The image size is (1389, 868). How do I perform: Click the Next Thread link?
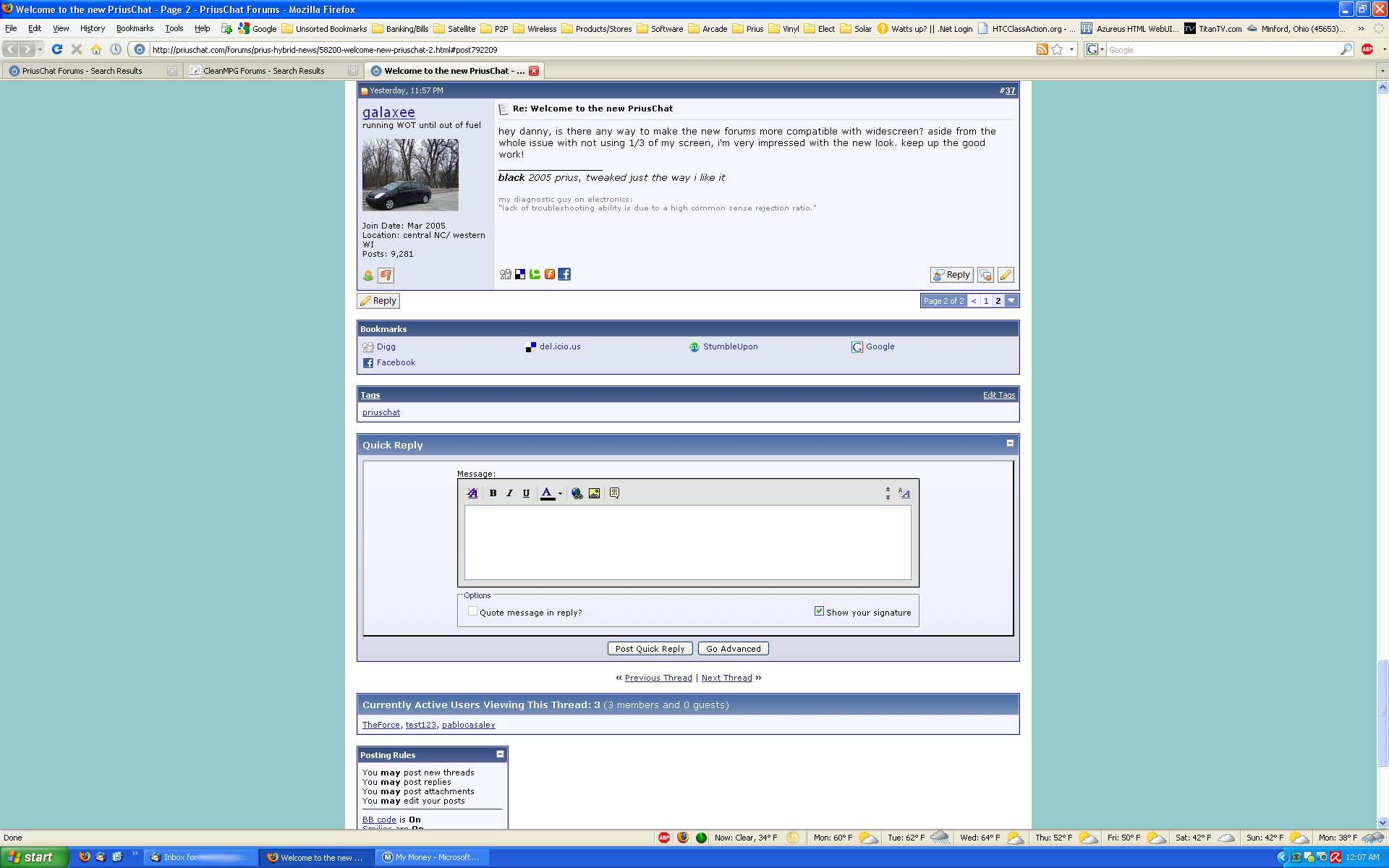(x=726, y=678)
